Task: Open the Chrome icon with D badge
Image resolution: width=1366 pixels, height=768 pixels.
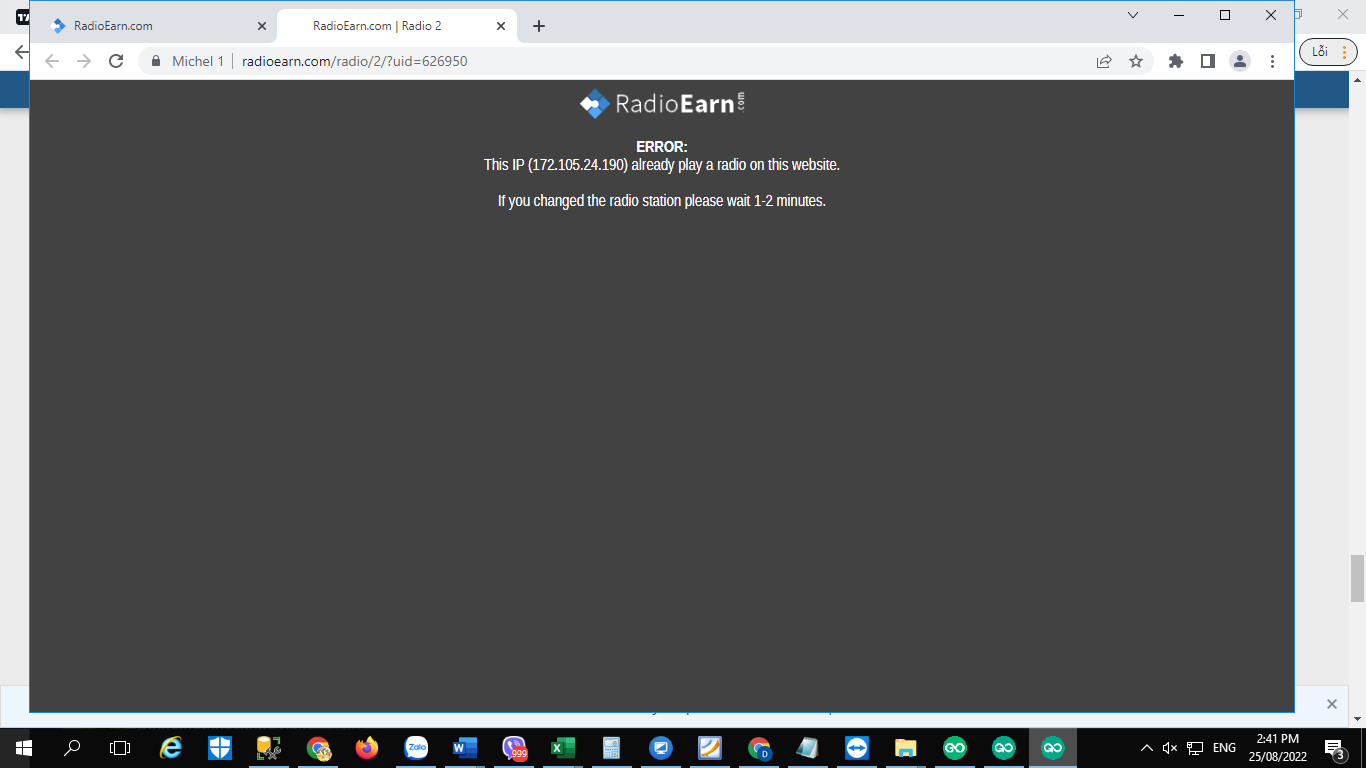Action: pyautogui.click(x=759, y=748)
